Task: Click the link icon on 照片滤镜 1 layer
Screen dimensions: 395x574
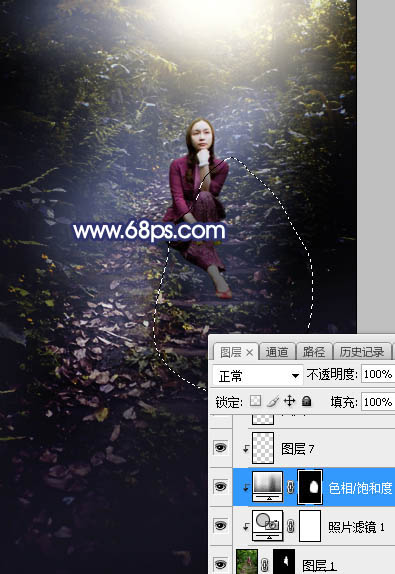Action: [291, 526]
